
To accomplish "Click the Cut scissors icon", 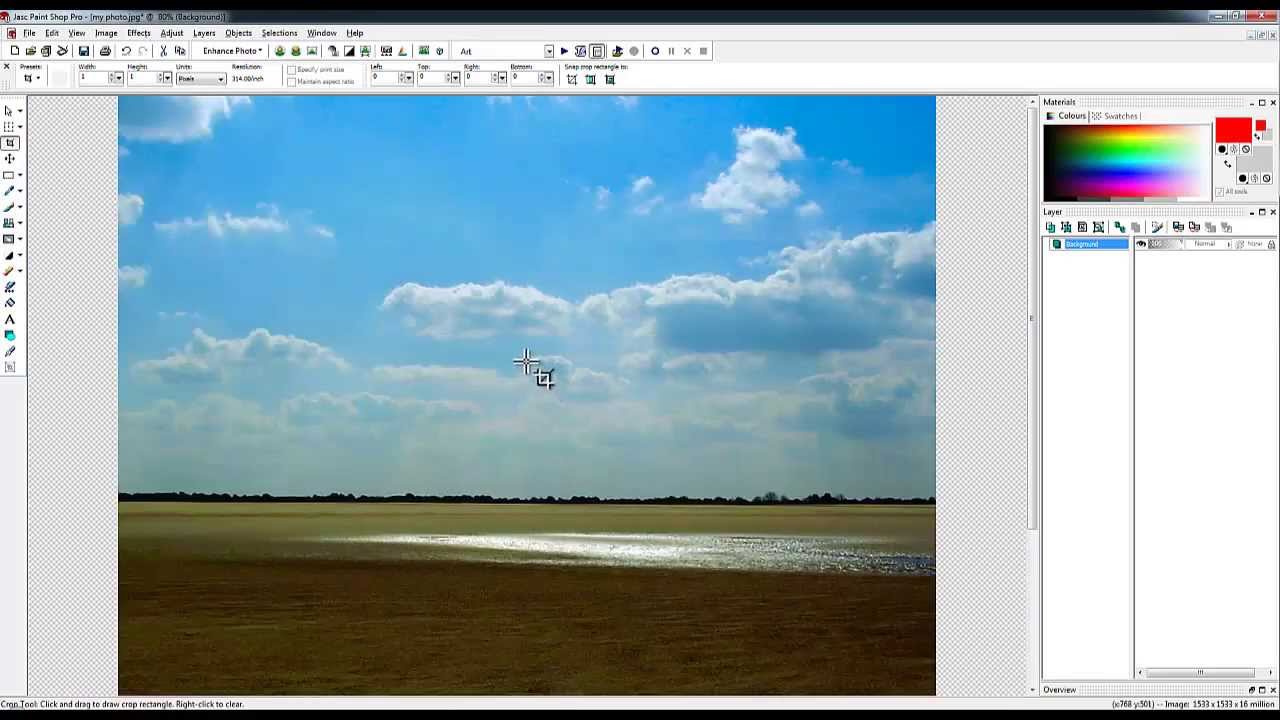I will point(163,51).
